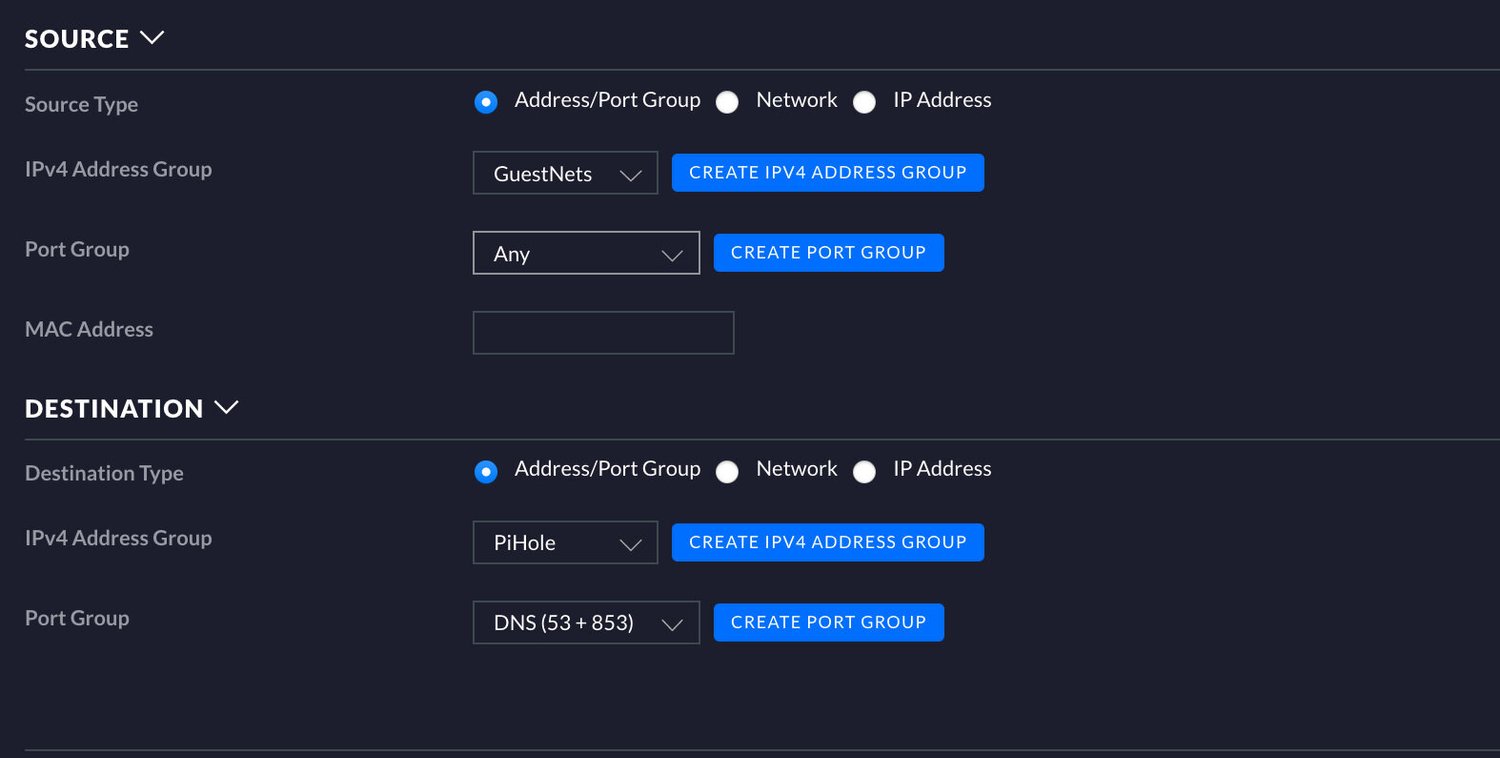
Task: Select IP Address as the Destination Type
Action: (x=864, y=471)
